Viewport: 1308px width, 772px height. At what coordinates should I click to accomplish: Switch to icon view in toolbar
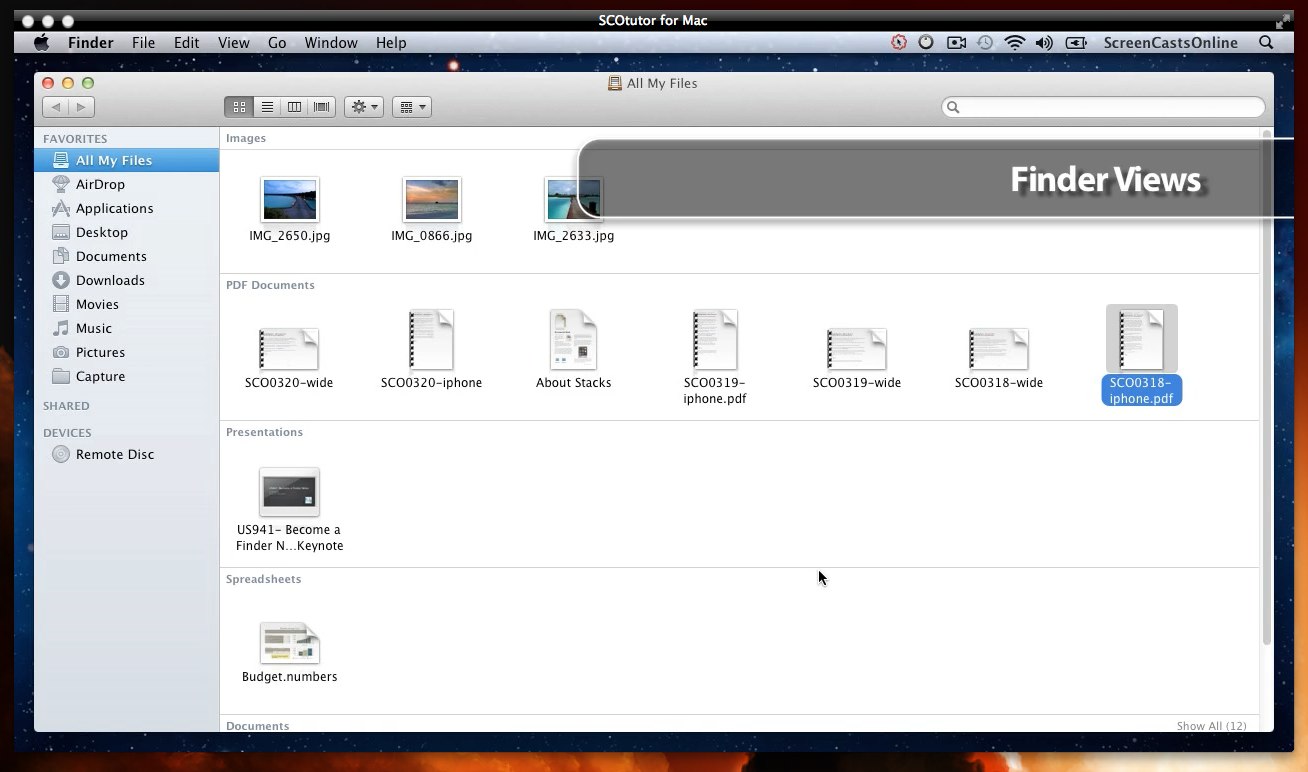pyautogui.click(x=239, y=107)
